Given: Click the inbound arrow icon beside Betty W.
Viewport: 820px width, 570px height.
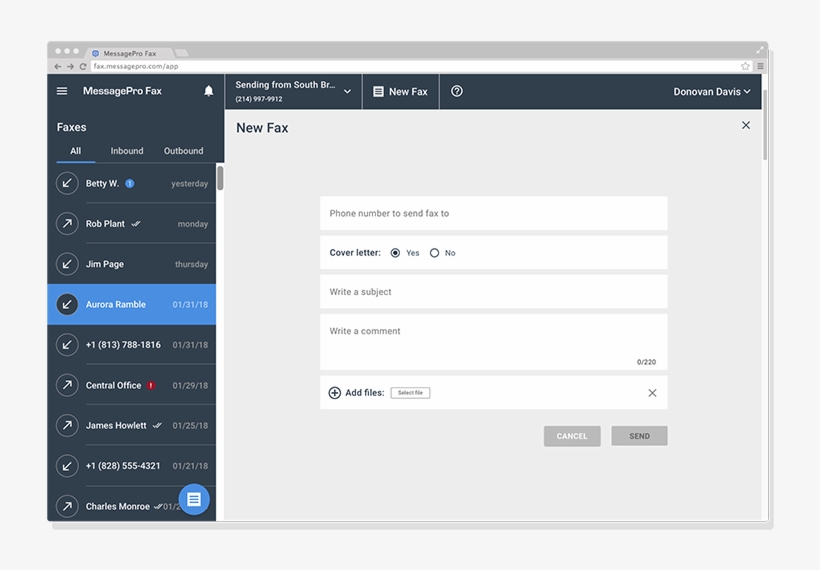Looking at the screenshot, I should tap(67, 183).
